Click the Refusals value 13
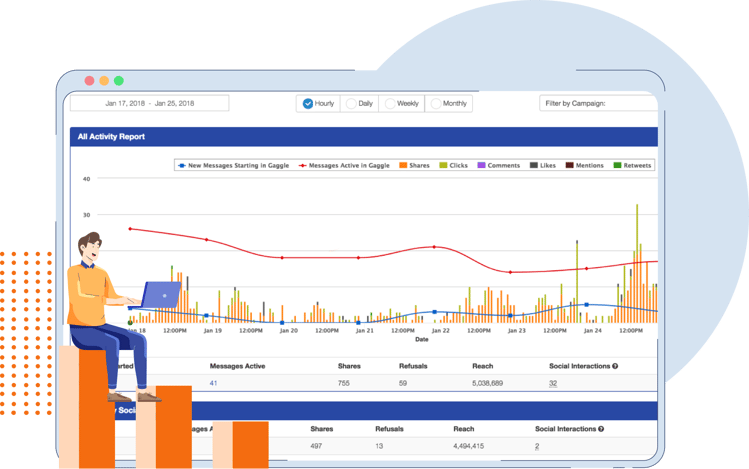The height and width of the screenshot is (469, 749). tap(379, 446)
